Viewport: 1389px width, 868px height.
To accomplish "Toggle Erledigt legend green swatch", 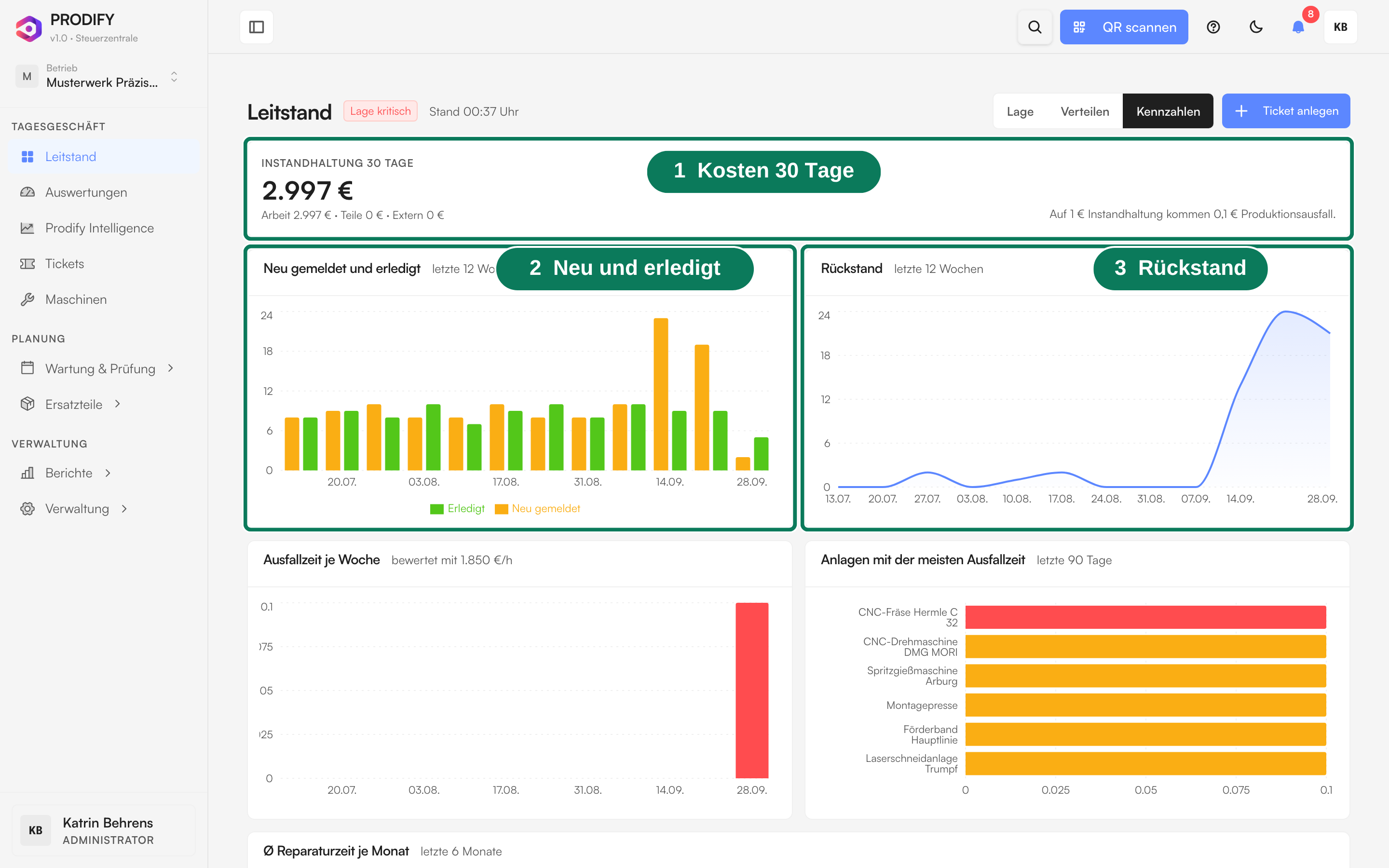I will pyautogui.click(x=436, y=509).
